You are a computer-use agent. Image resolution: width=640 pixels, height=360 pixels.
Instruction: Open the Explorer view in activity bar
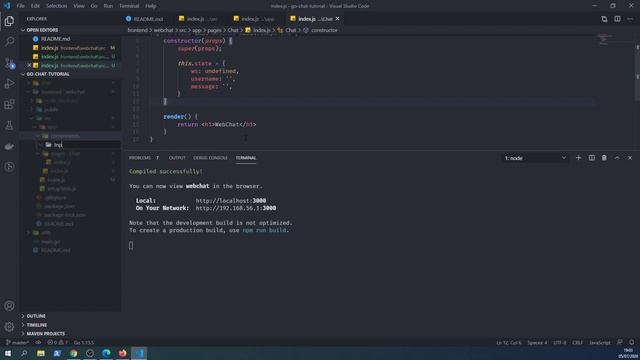pyautogui.click(x=9, y=21)
